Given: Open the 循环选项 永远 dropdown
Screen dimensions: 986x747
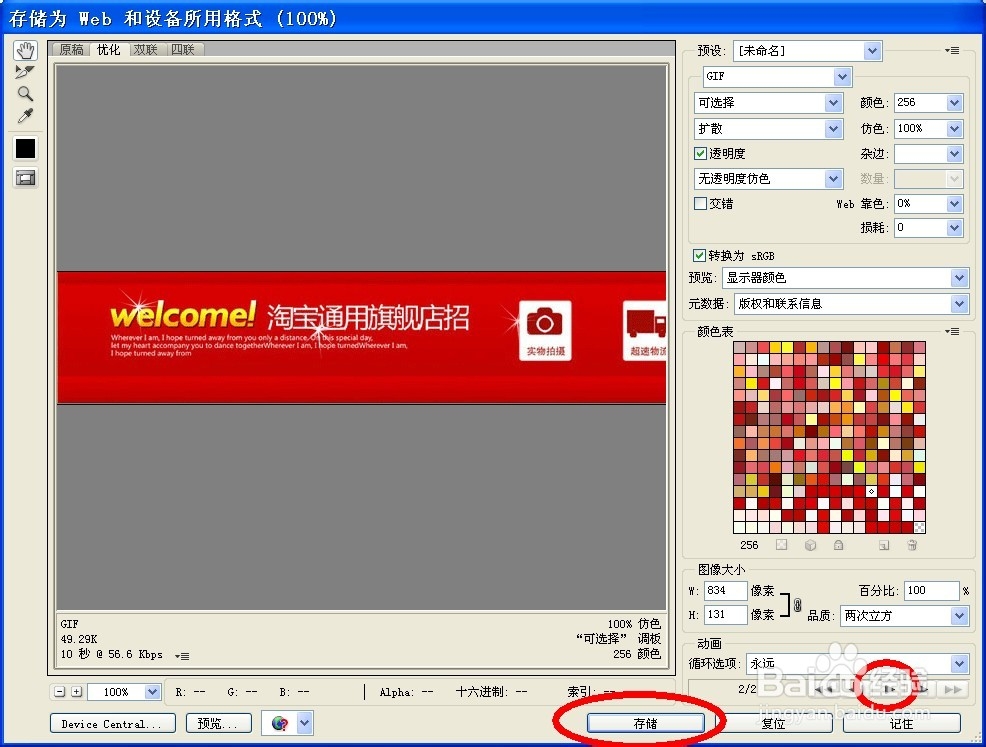Looking at the screenshot, I should coord(857,664).
